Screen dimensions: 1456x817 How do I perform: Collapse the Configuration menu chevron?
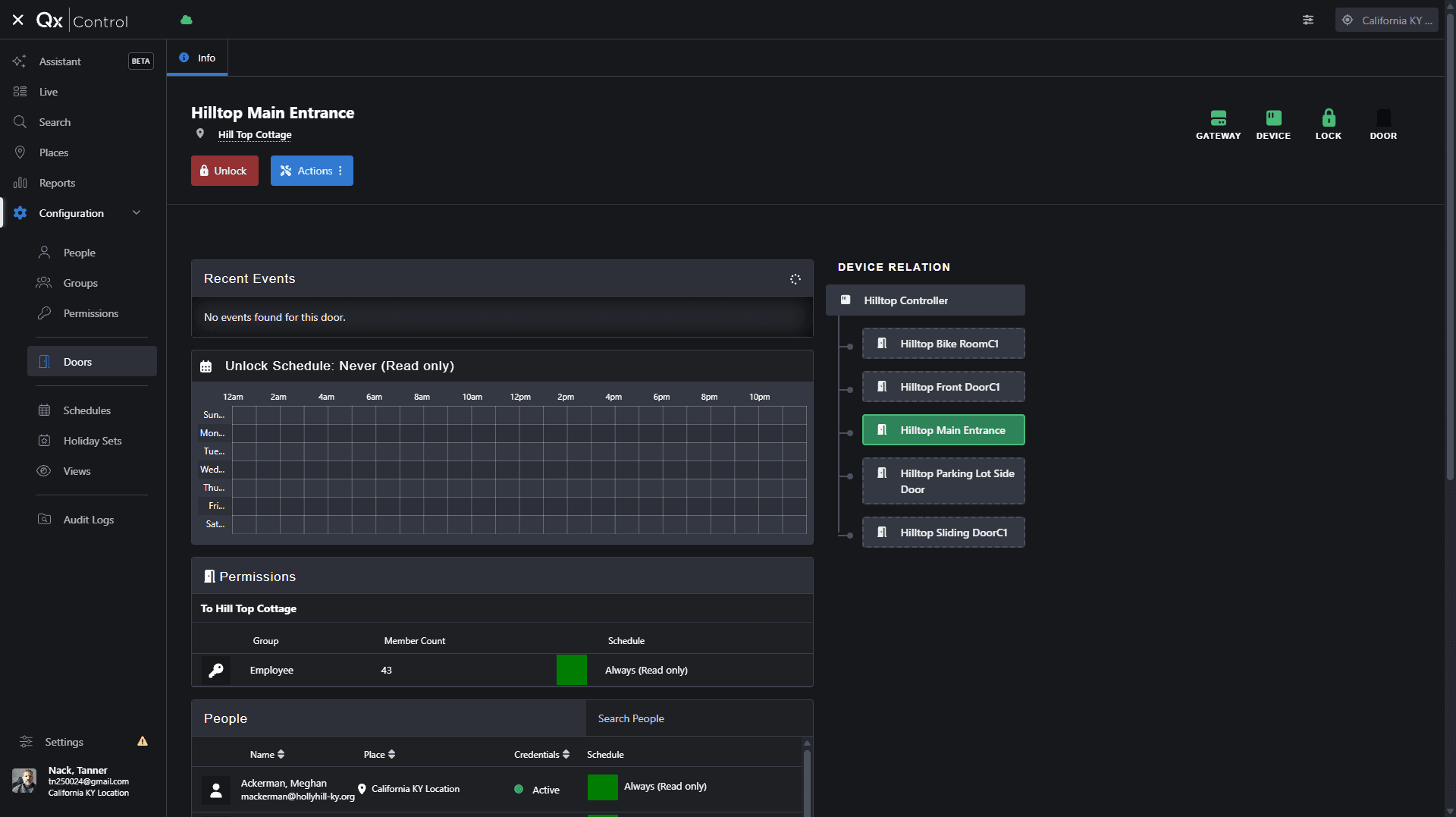(136, 213)
